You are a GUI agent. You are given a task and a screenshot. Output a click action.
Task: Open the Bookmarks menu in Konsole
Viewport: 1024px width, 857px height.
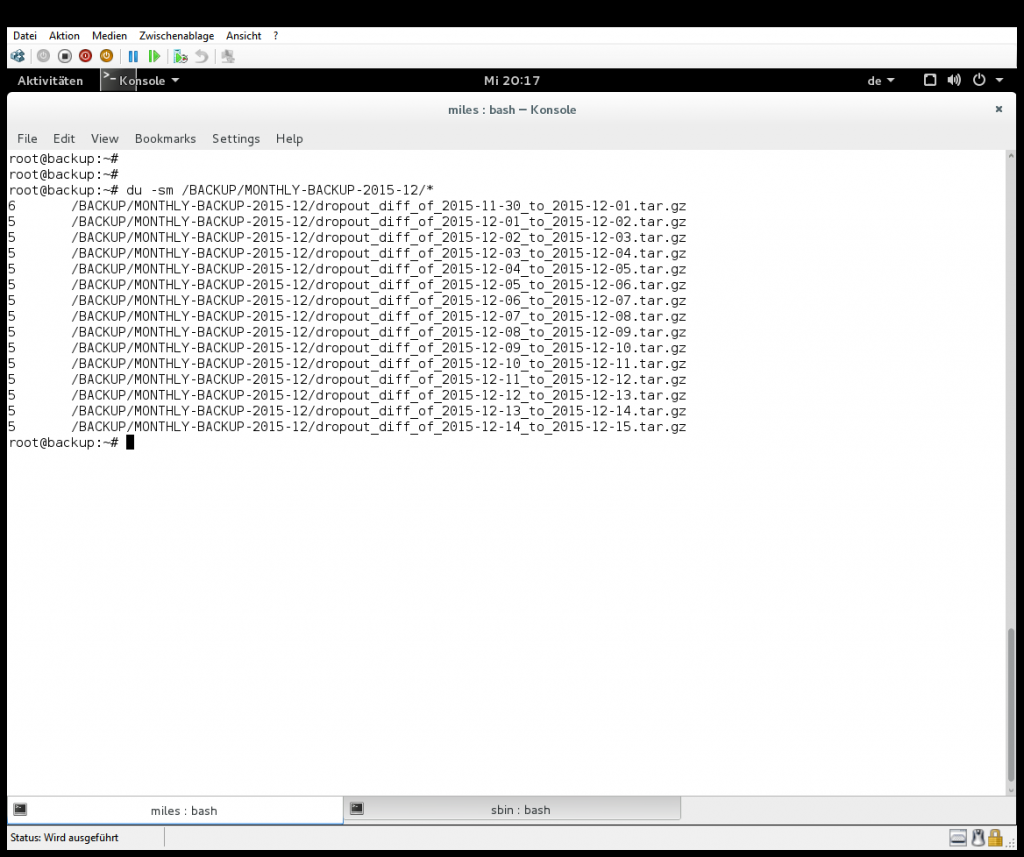[x=165, y=138]
